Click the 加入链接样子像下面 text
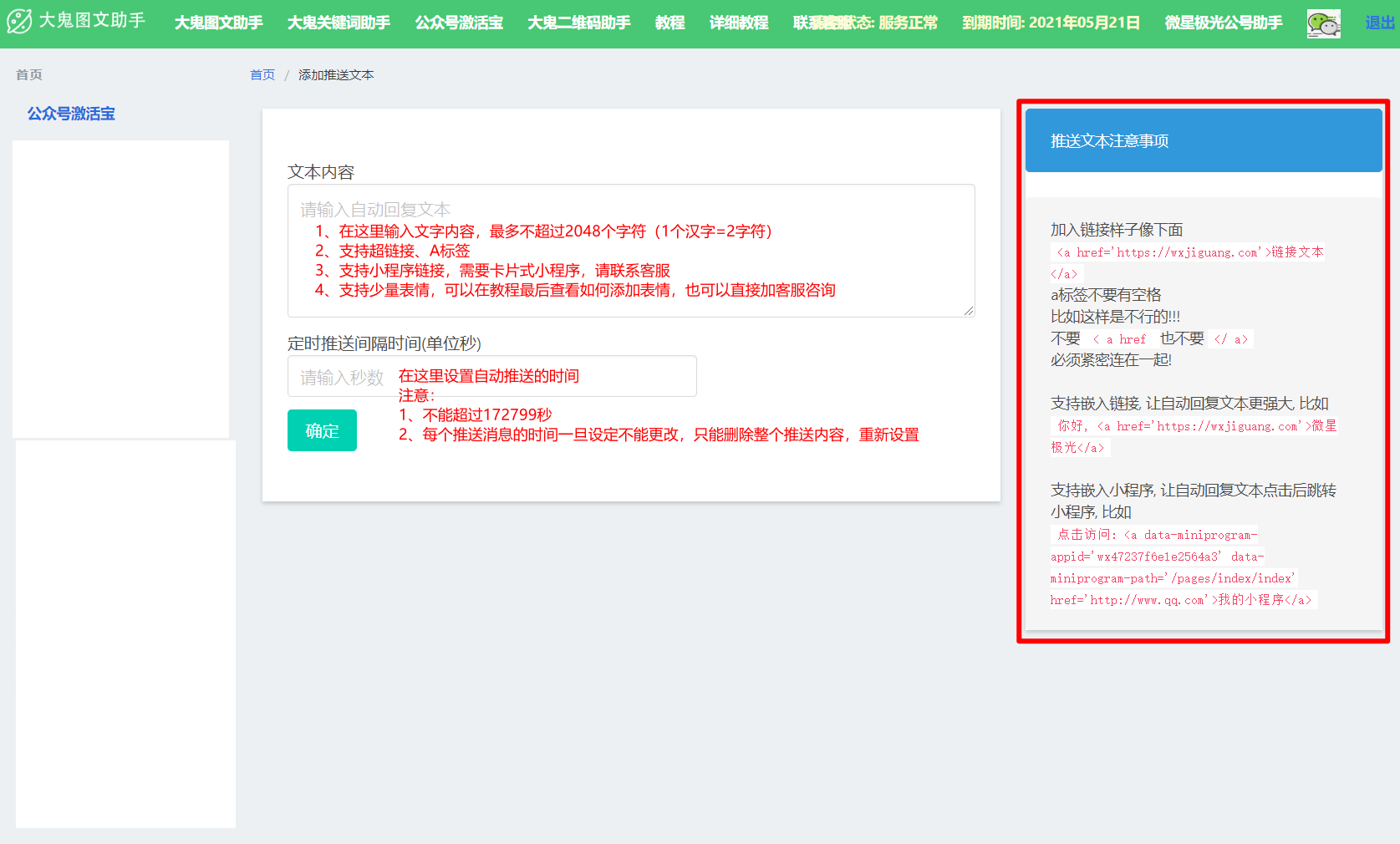 [1117, 230]
